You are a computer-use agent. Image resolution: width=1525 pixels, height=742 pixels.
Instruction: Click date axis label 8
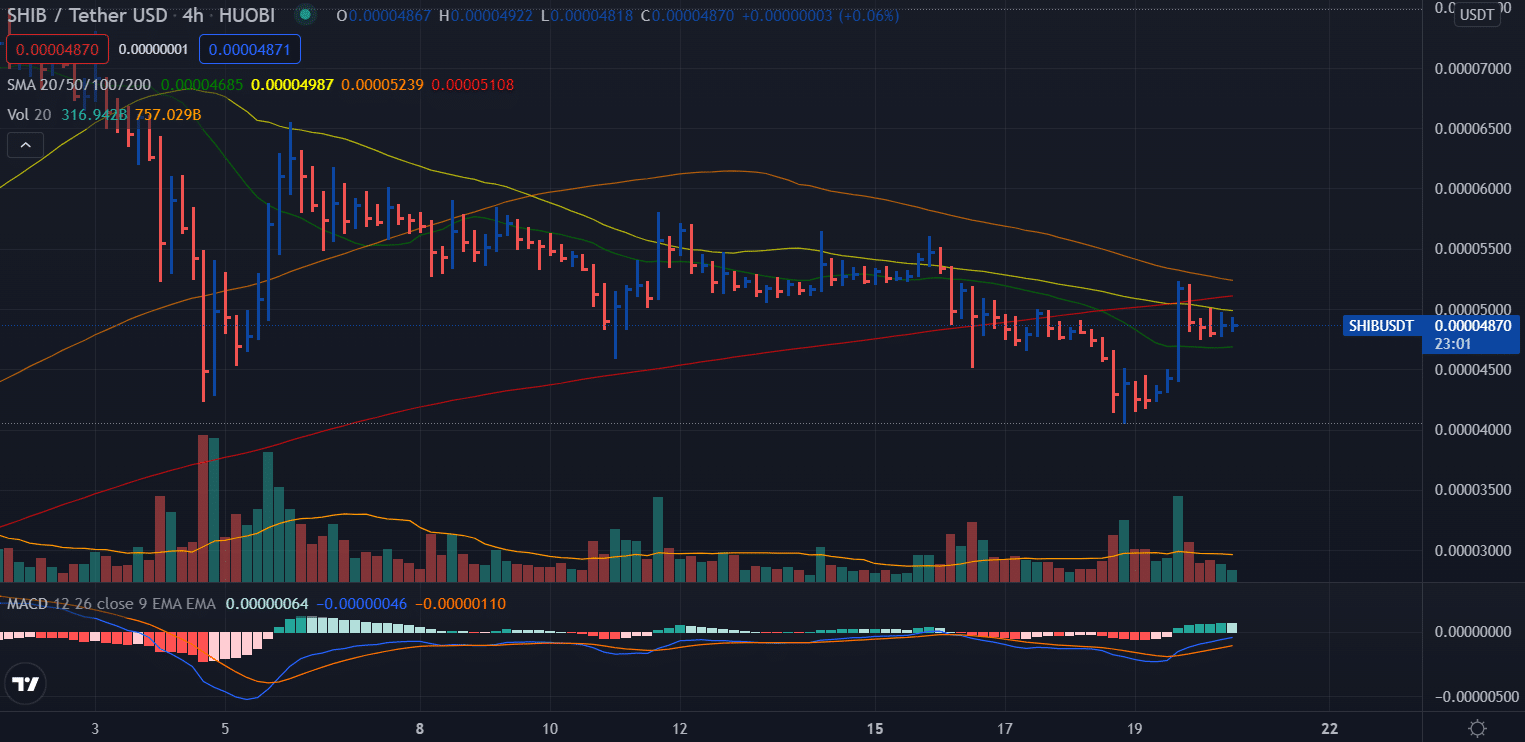pyautogui.click(x=420, y=728)
